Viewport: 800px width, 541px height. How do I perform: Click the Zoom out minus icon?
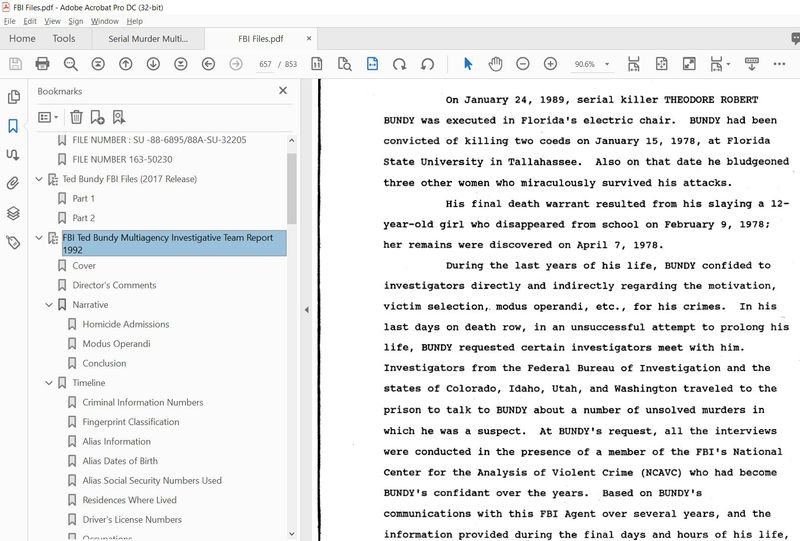(523, 64)
